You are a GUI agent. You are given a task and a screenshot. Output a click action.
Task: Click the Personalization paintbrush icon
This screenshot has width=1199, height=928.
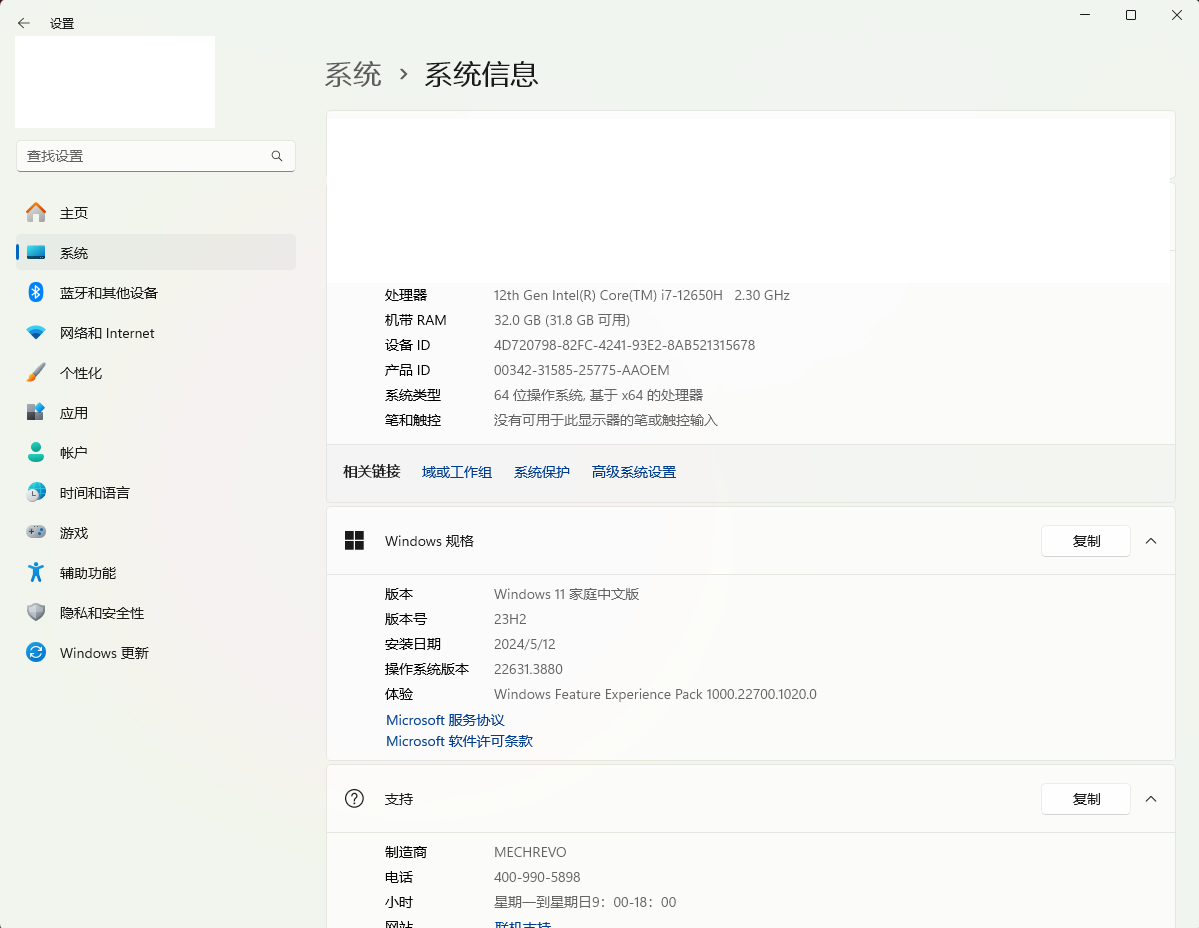pos(36,372)
